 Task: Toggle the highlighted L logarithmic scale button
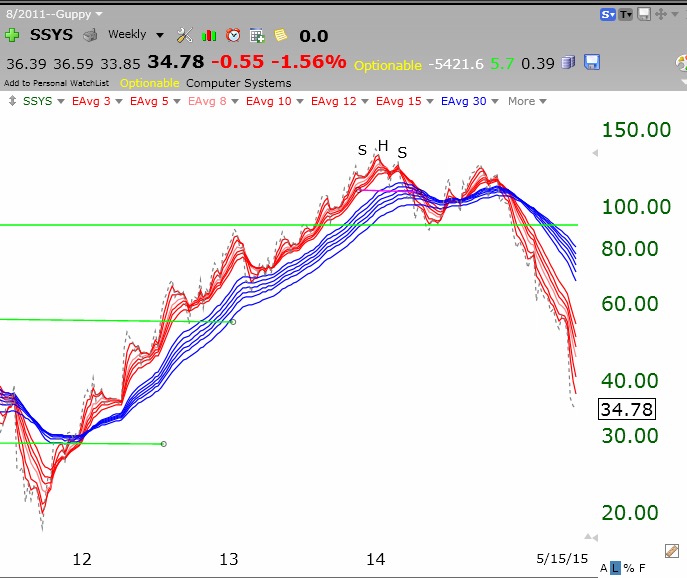coord(616,568)
